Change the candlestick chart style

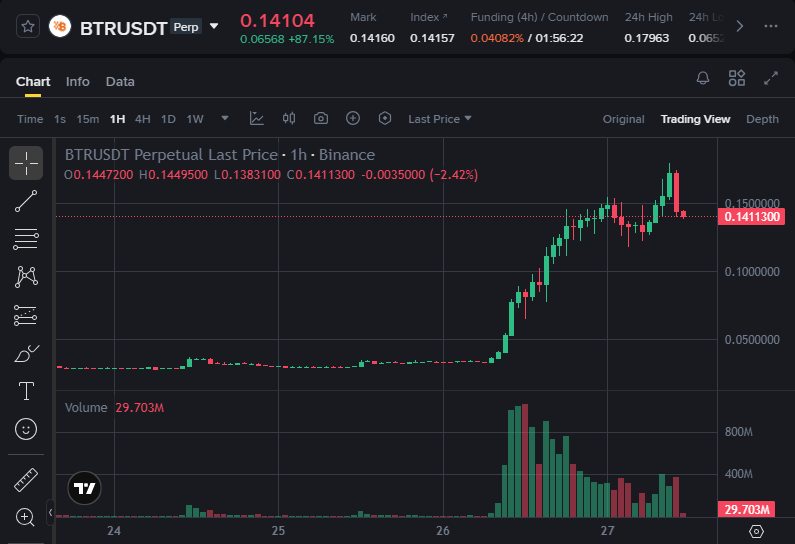tap(289, 119)
